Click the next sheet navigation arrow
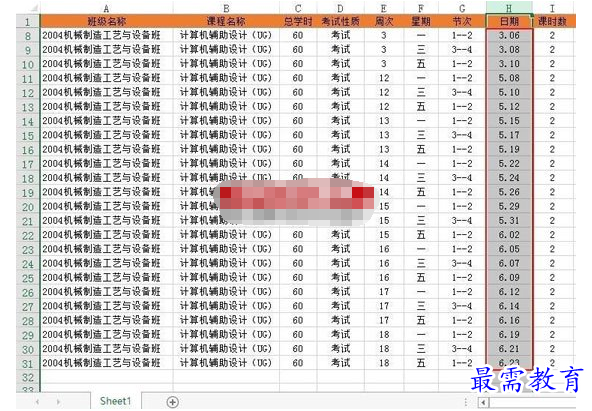Image resolution: width=592 pixels, height=411 pixels. tap(59, 402)
